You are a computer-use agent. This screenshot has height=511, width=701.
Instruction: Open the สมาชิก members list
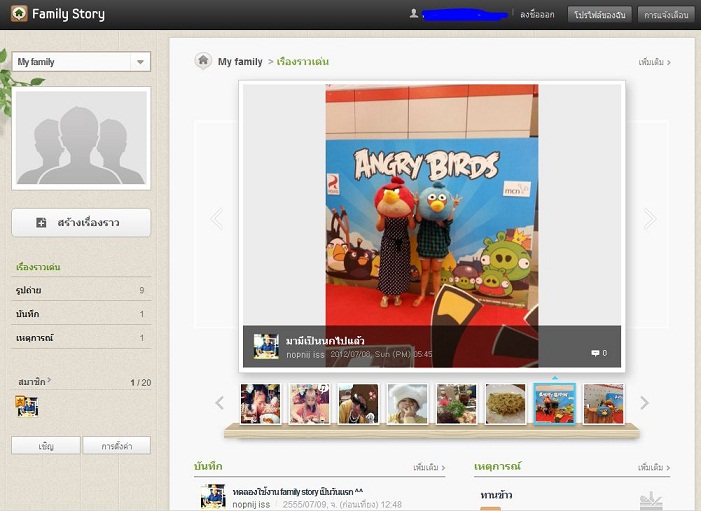coord(34,382)
